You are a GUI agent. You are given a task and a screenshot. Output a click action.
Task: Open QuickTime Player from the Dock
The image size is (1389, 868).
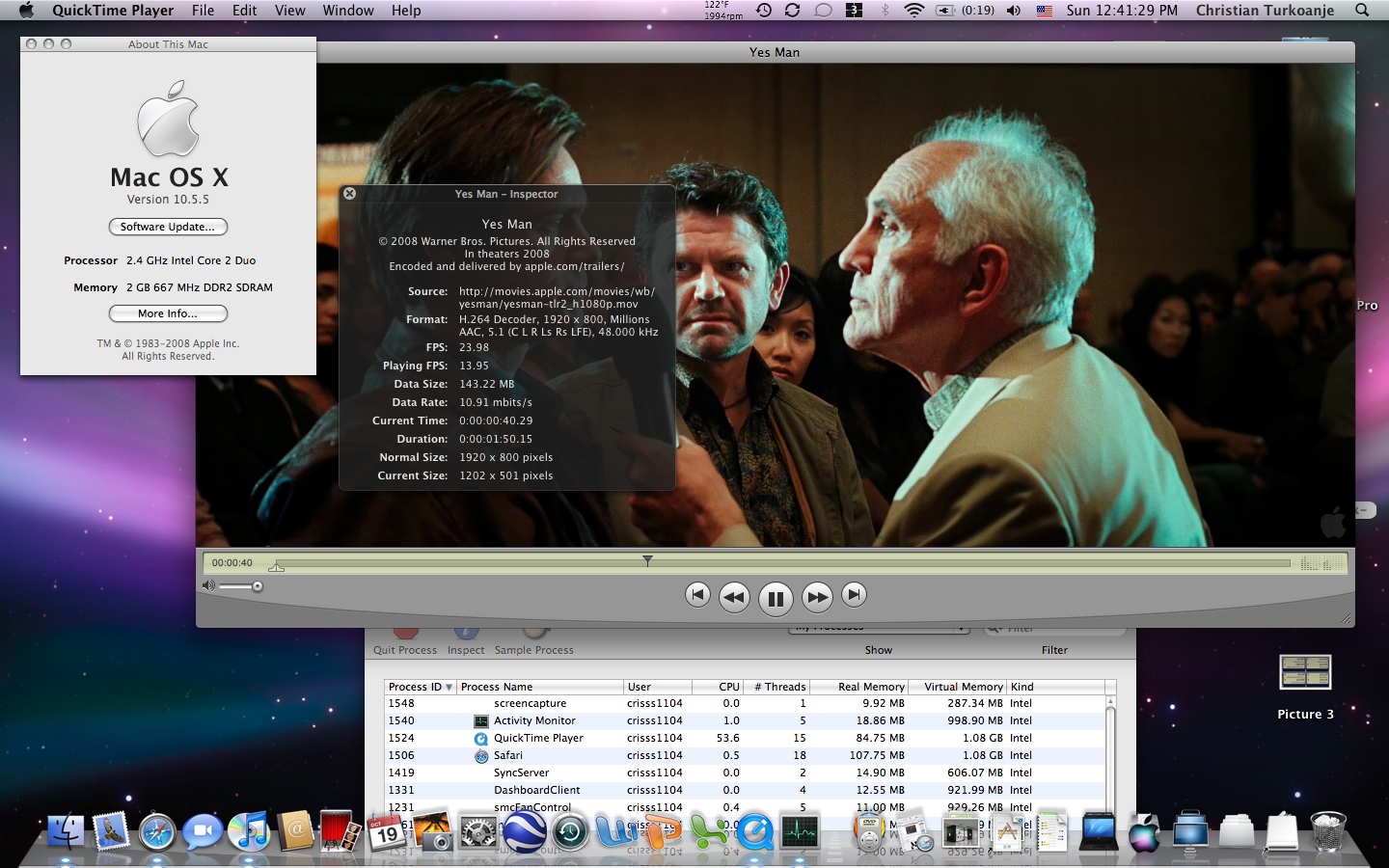(x=754, y=830)
